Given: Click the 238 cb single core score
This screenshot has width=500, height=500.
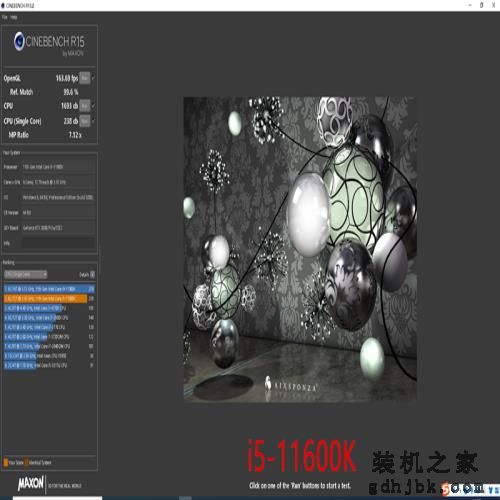Looking at the screenshot, I should tap(71, 121).
